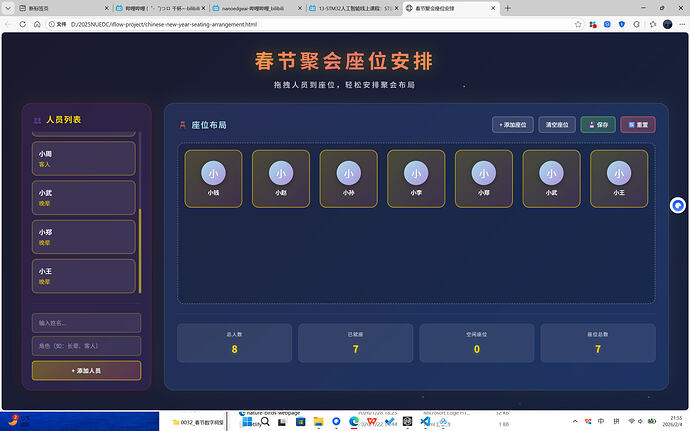690x431 pixels.
Task: Click the 中 input language indicator
Action: [601, 421]
